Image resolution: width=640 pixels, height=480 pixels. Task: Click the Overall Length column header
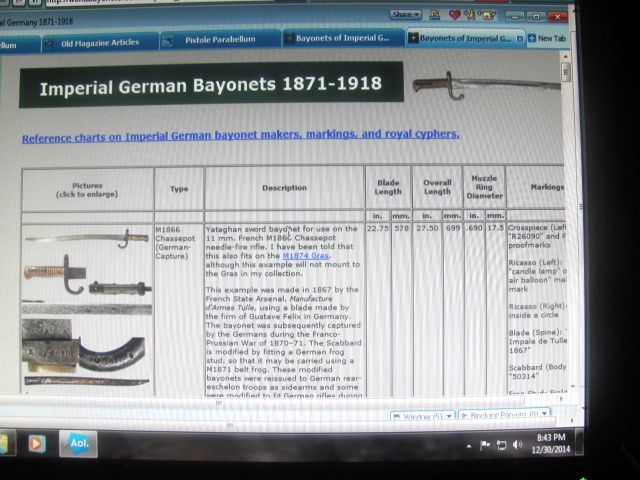coord(437,187)
